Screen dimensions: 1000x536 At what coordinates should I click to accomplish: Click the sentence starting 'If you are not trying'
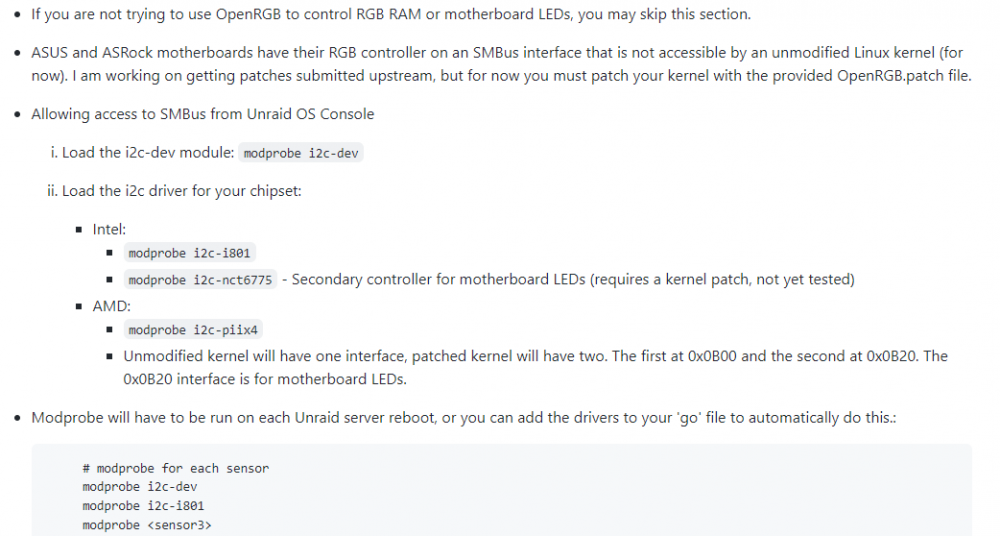[x=391, y=14]
